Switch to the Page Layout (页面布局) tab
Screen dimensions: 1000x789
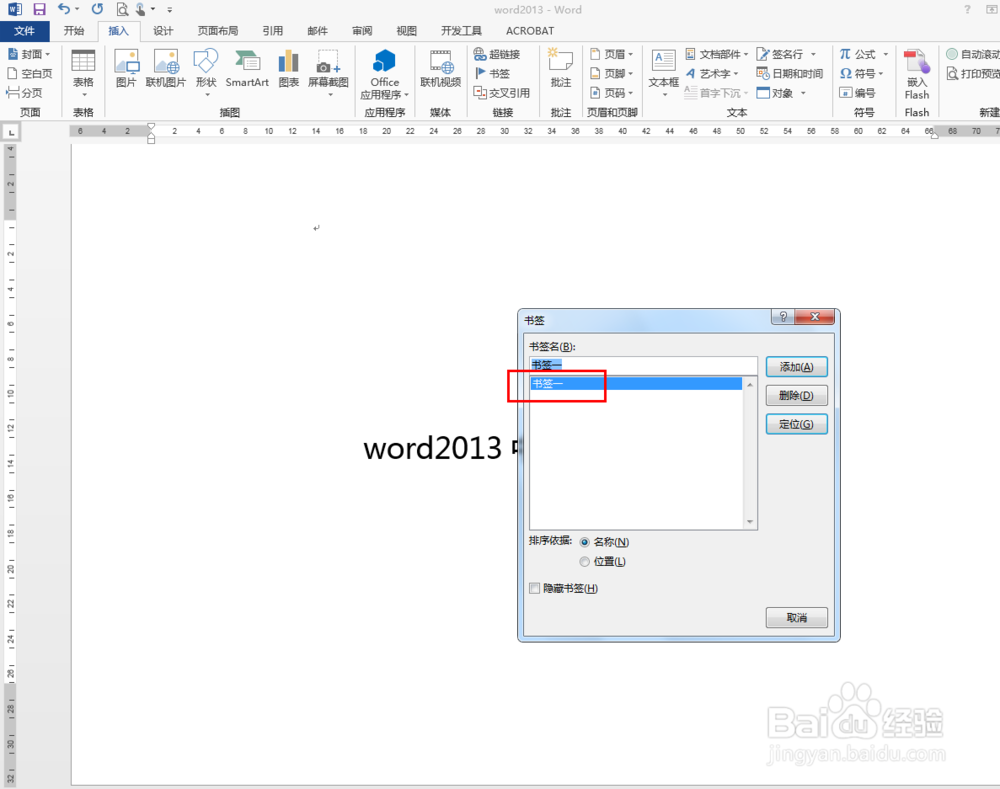(217, 31)
